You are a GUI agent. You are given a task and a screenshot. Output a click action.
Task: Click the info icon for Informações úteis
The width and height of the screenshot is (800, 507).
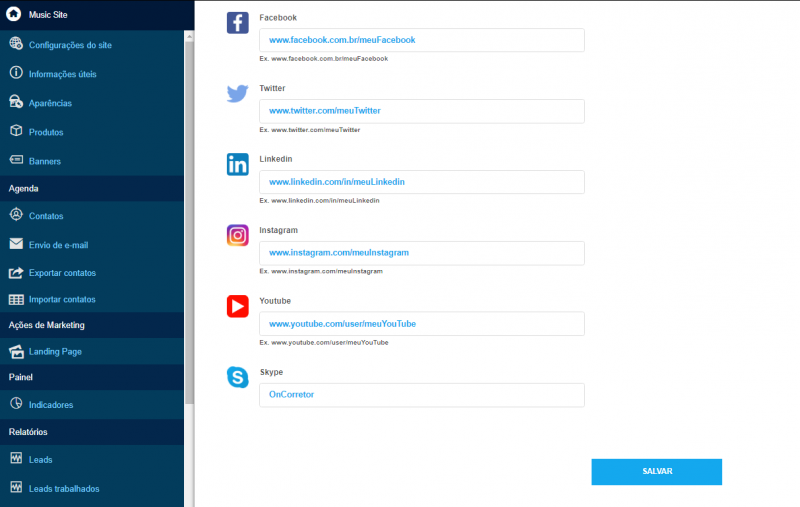coord(16,73)
